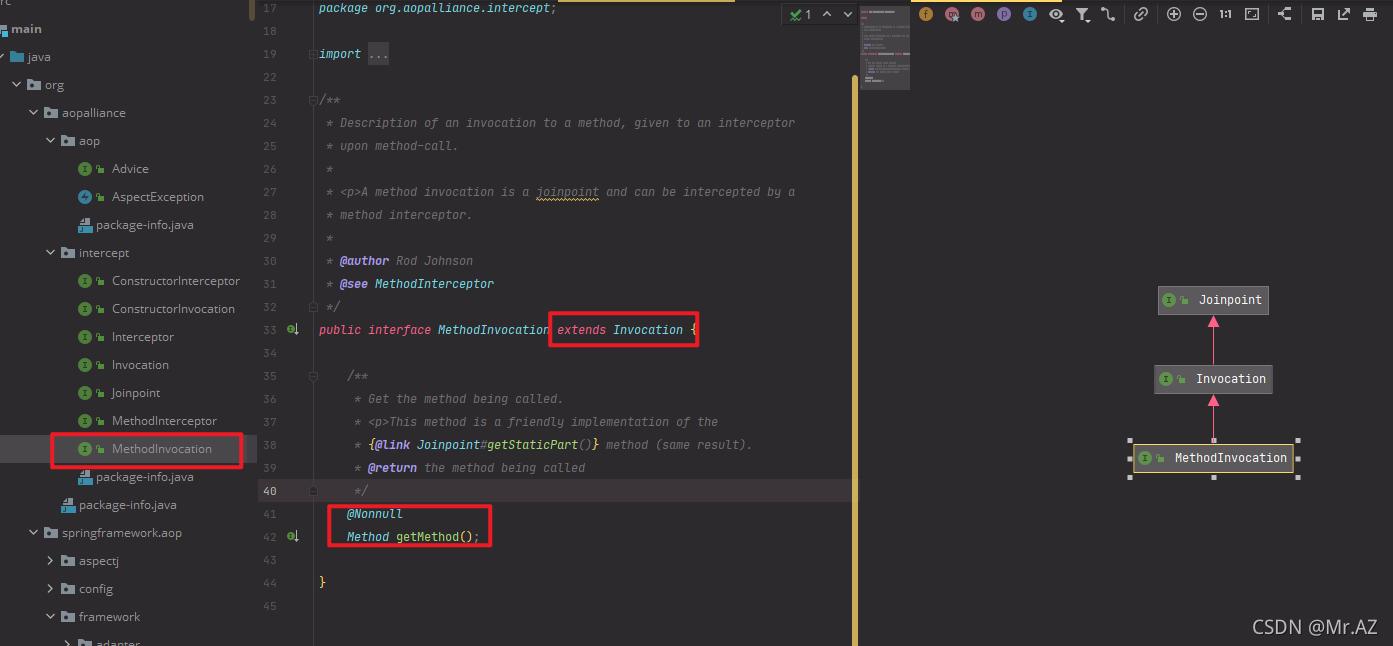Viewport: 1393px width, 646px height.
Task: Open package-info.java under aop package
Action: (x=145, y=225)
